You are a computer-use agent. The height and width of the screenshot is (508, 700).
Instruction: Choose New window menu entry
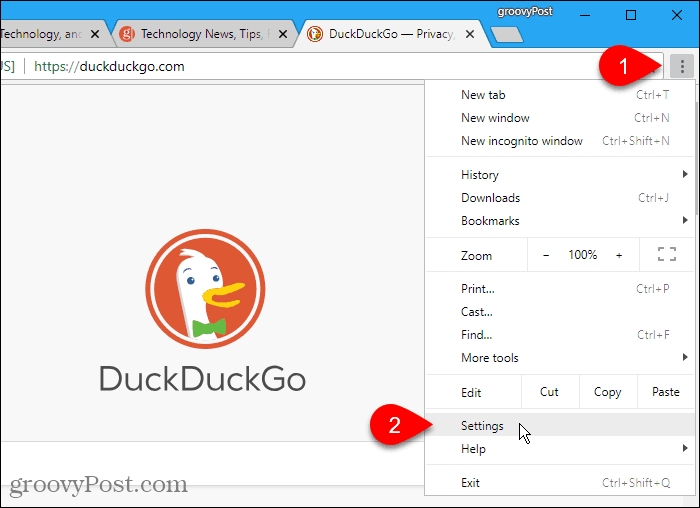point(560,118)
